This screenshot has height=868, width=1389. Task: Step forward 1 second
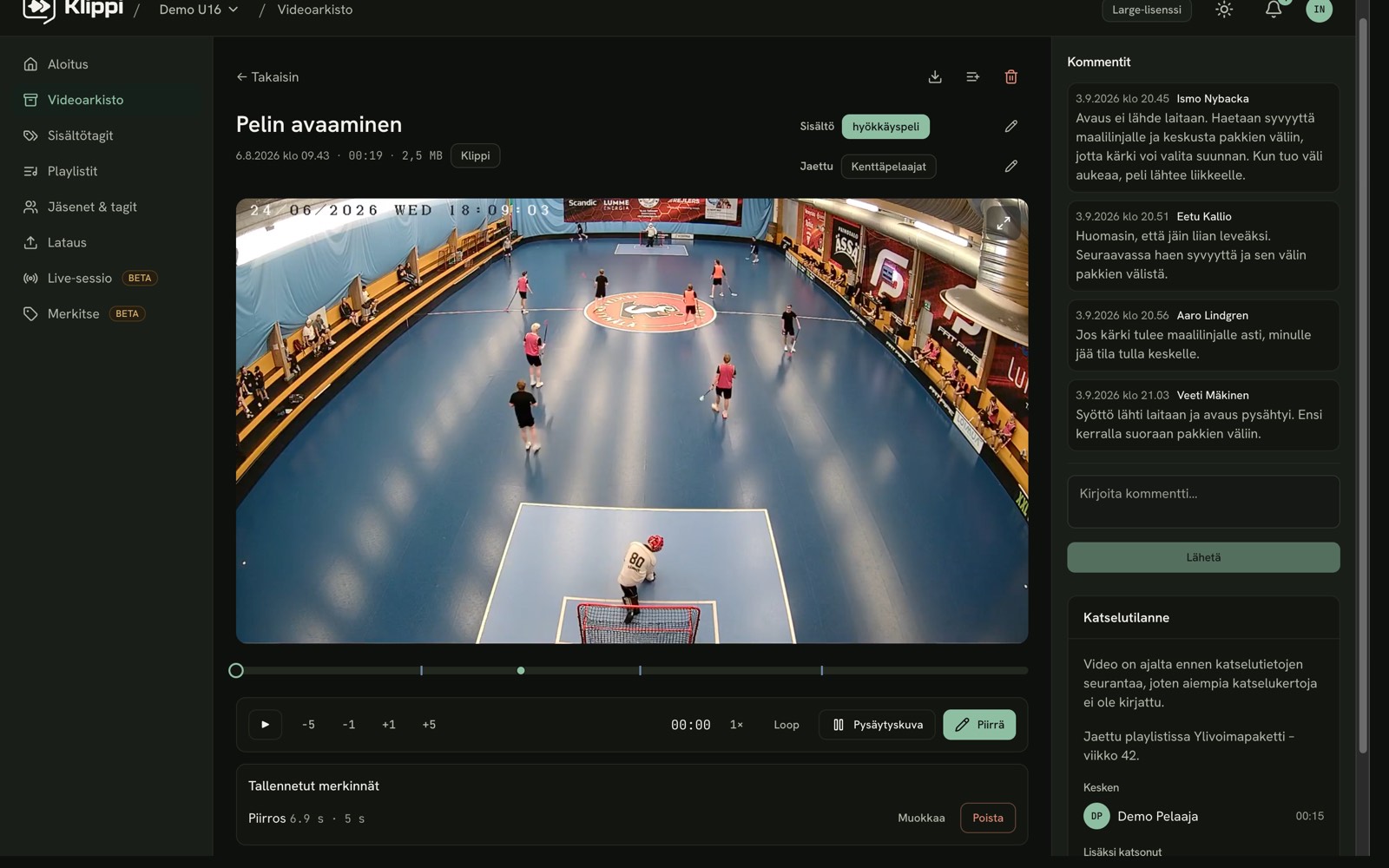(389, 725)
